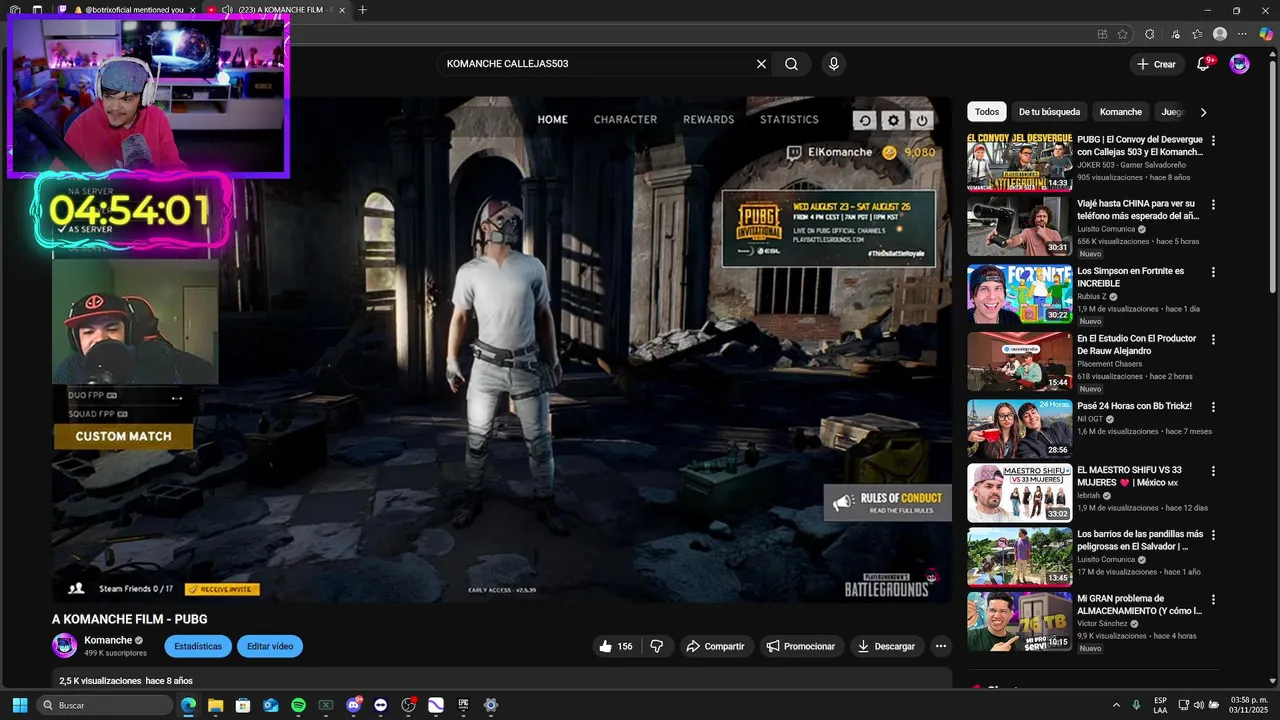The image size is (1280, 720).
Task: Click the video title A KOMANCHE FILM - PUBG
Action: click(130, 619)
